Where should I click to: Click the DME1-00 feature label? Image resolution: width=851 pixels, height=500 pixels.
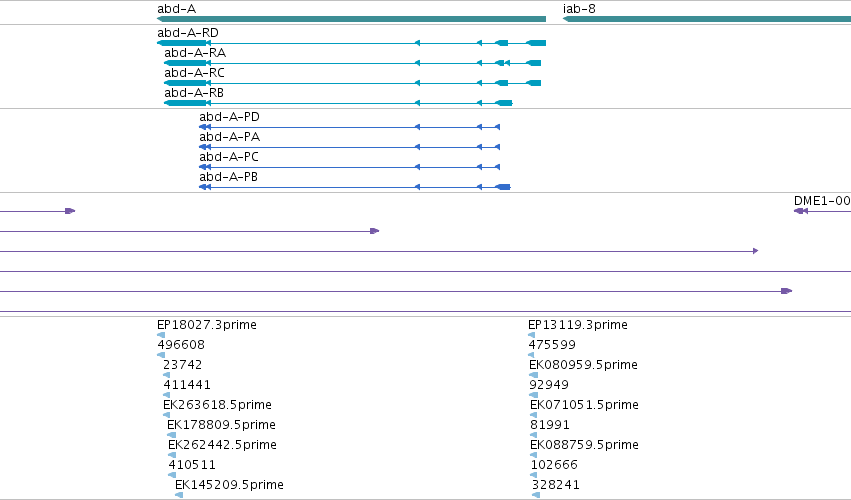[x=822, y=201]
